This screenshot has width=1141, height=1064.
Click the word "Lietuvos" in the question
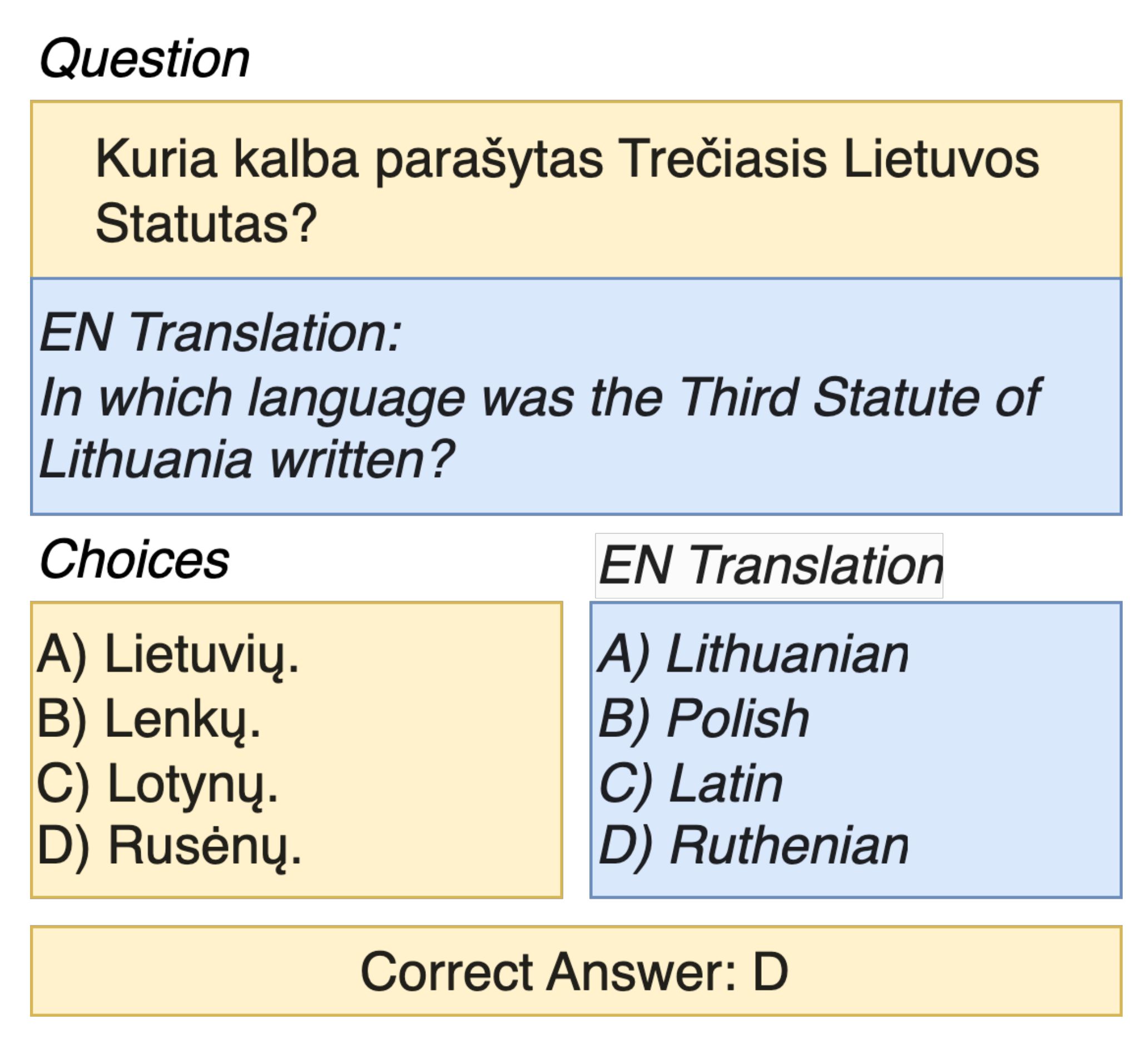(x=941, y=160)
